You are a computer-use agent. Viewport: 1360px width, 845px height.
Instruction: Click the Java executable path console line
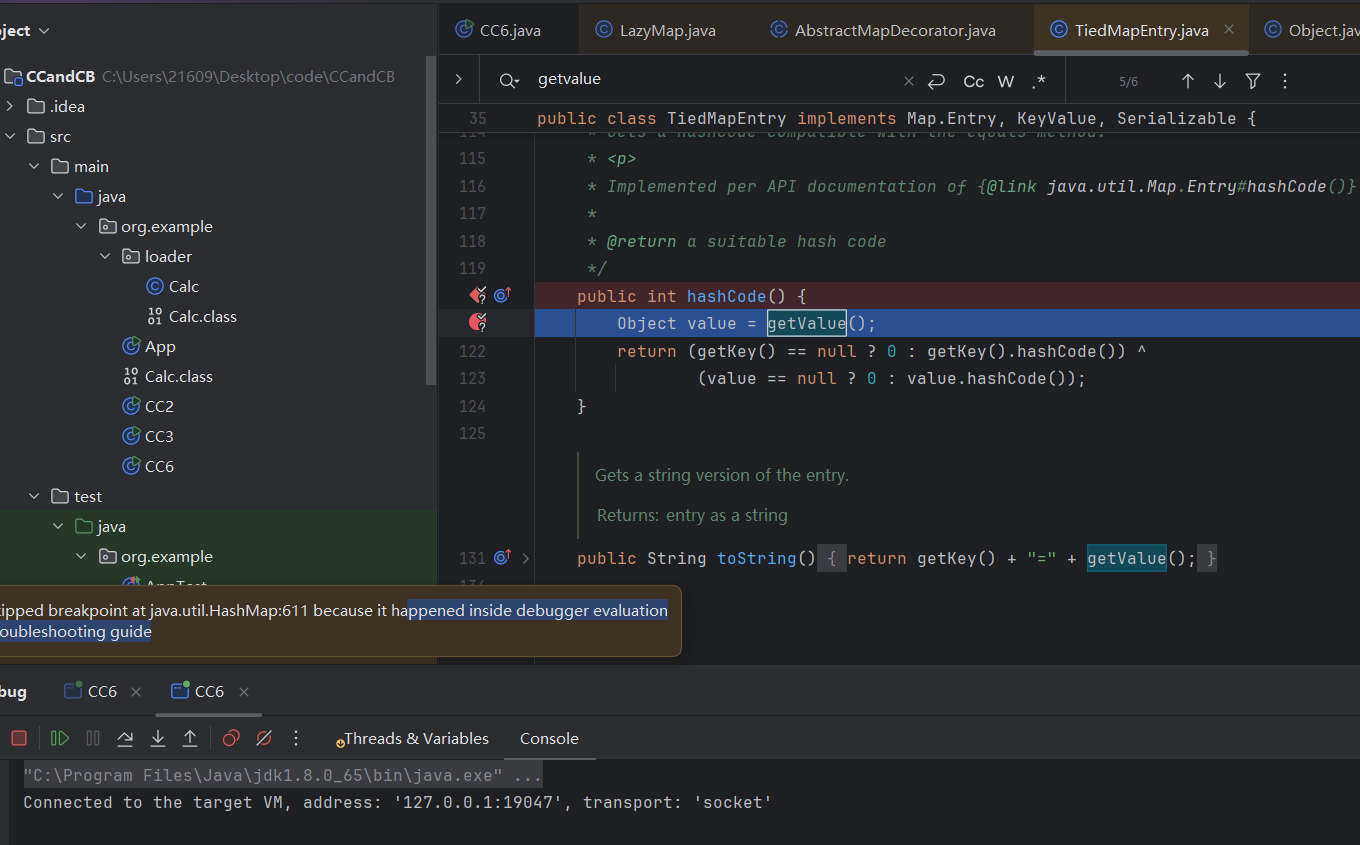[x=283, y=775]
